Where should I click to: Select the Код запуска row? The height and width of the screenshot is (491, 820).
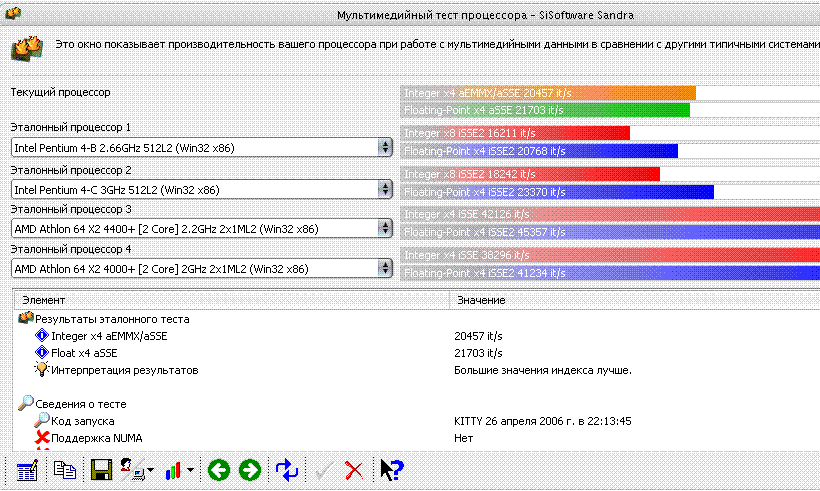point(417,421)
